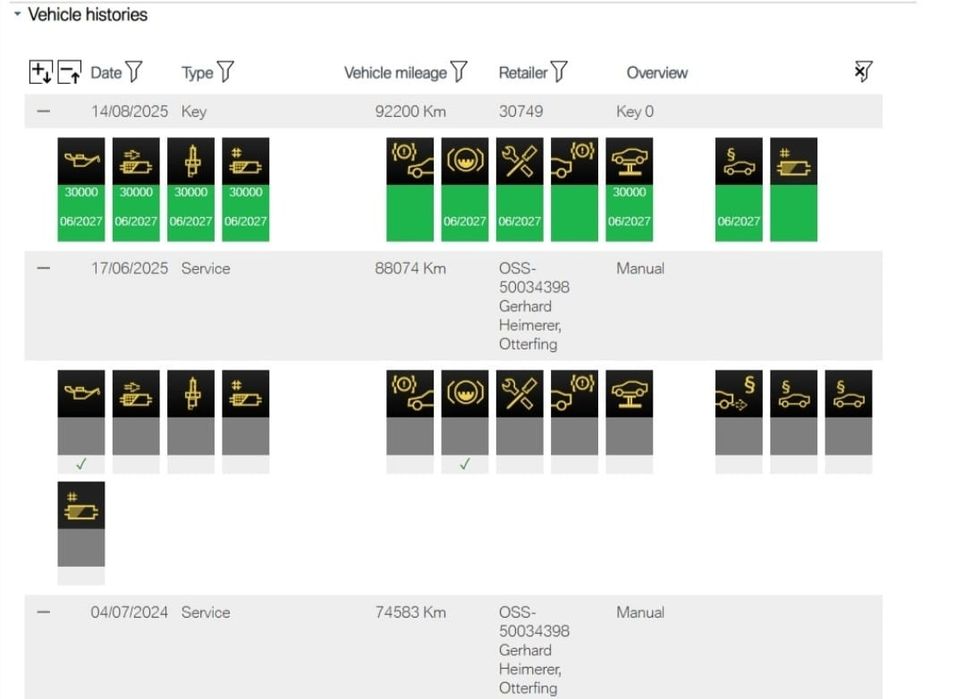Image resolution: width=964 pixels, height=699 pixels.
Task: Select wrench-screwdriver service icon in 17/06/2025 row
Action: tap(520, 393)
